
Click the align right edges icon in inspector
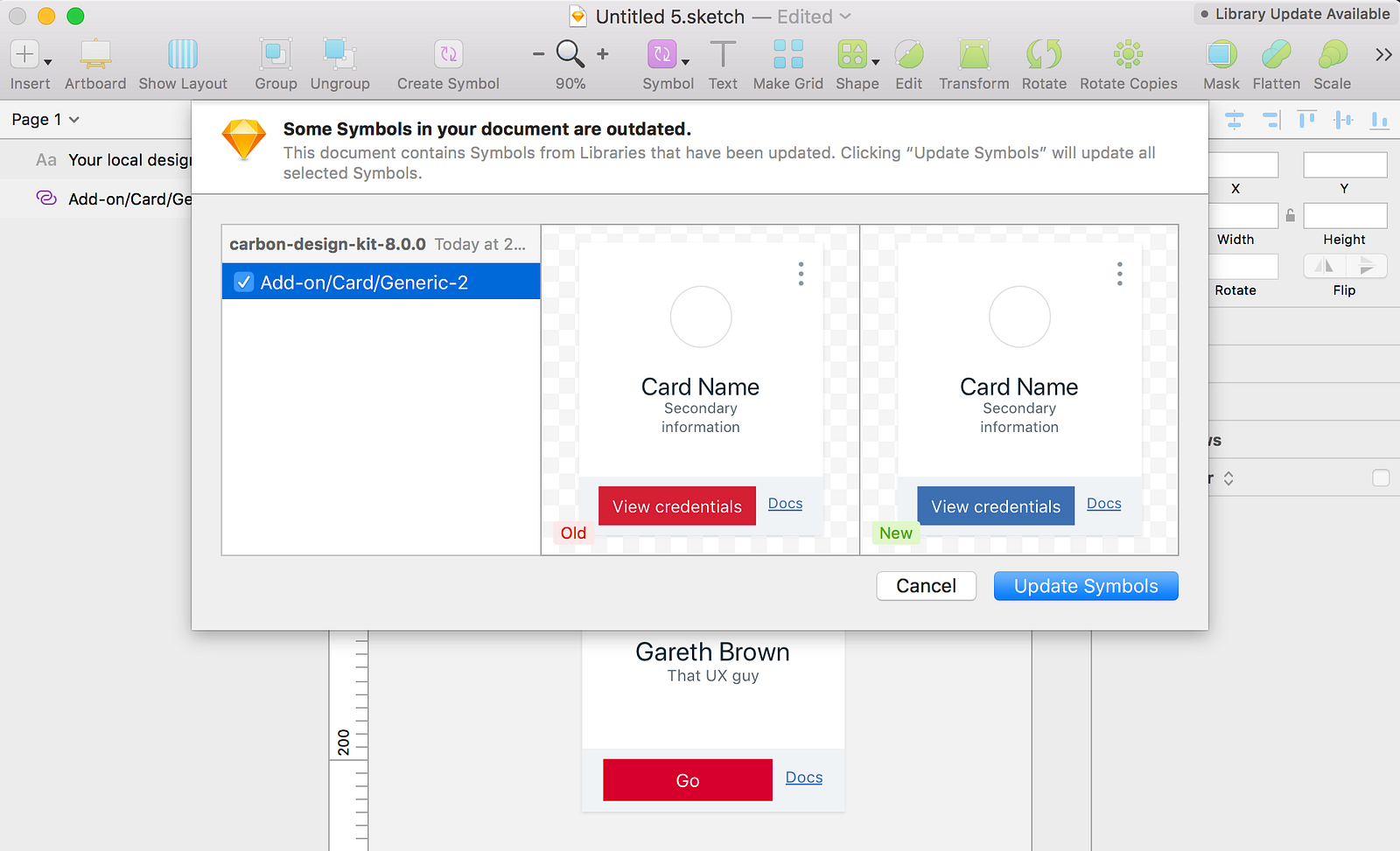[x=1271, y=120]
